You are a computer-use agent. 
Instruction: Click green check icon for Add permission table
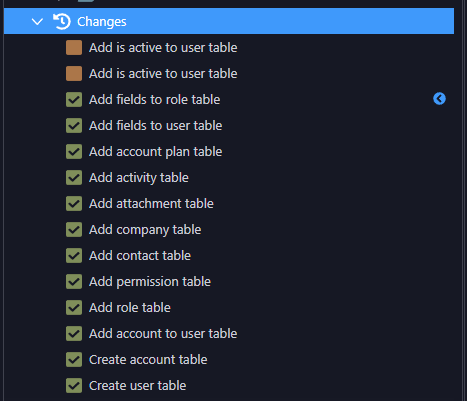click(74, 281)
